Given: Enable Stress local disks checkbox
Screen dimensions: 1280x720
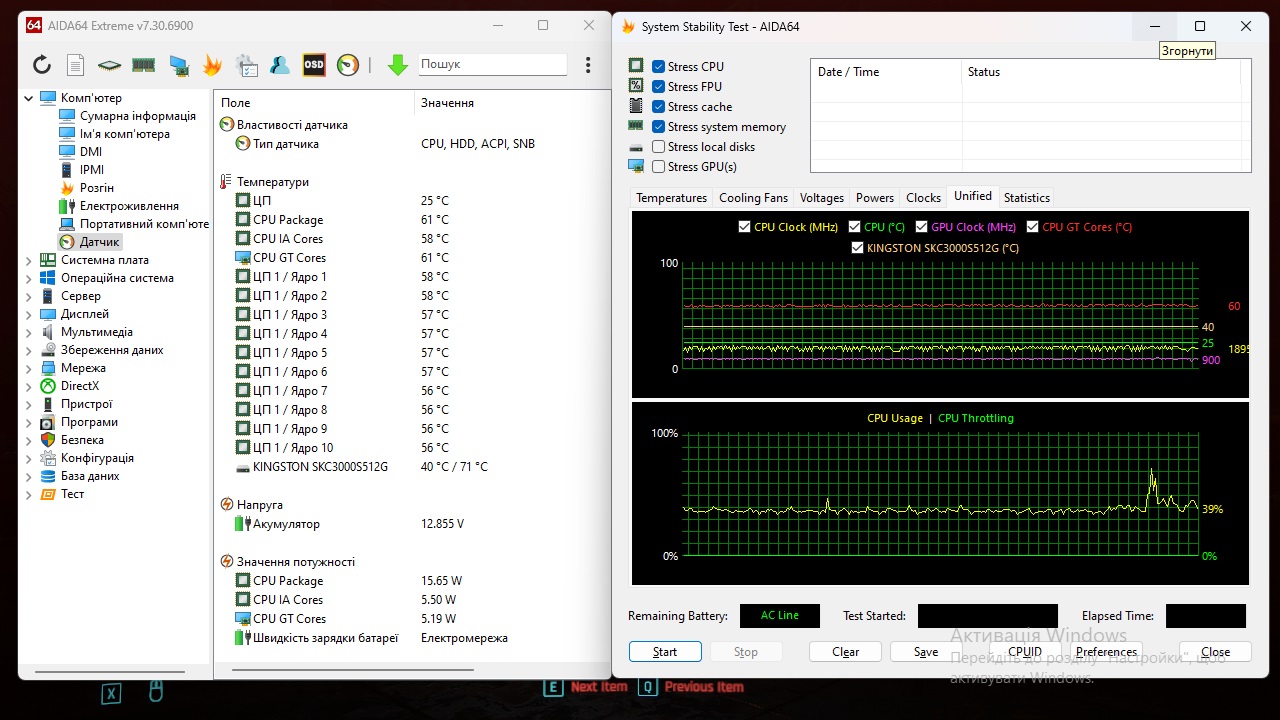Looking at the screenshot, I should pyautogui.click(x=658, y=147).
